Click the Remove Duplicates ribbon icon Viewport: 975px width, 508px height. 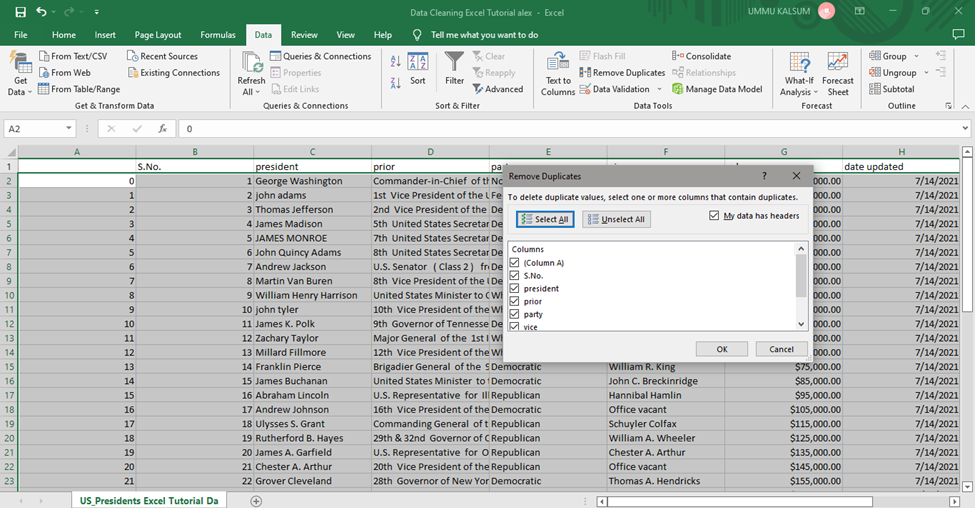coord(586,73)
